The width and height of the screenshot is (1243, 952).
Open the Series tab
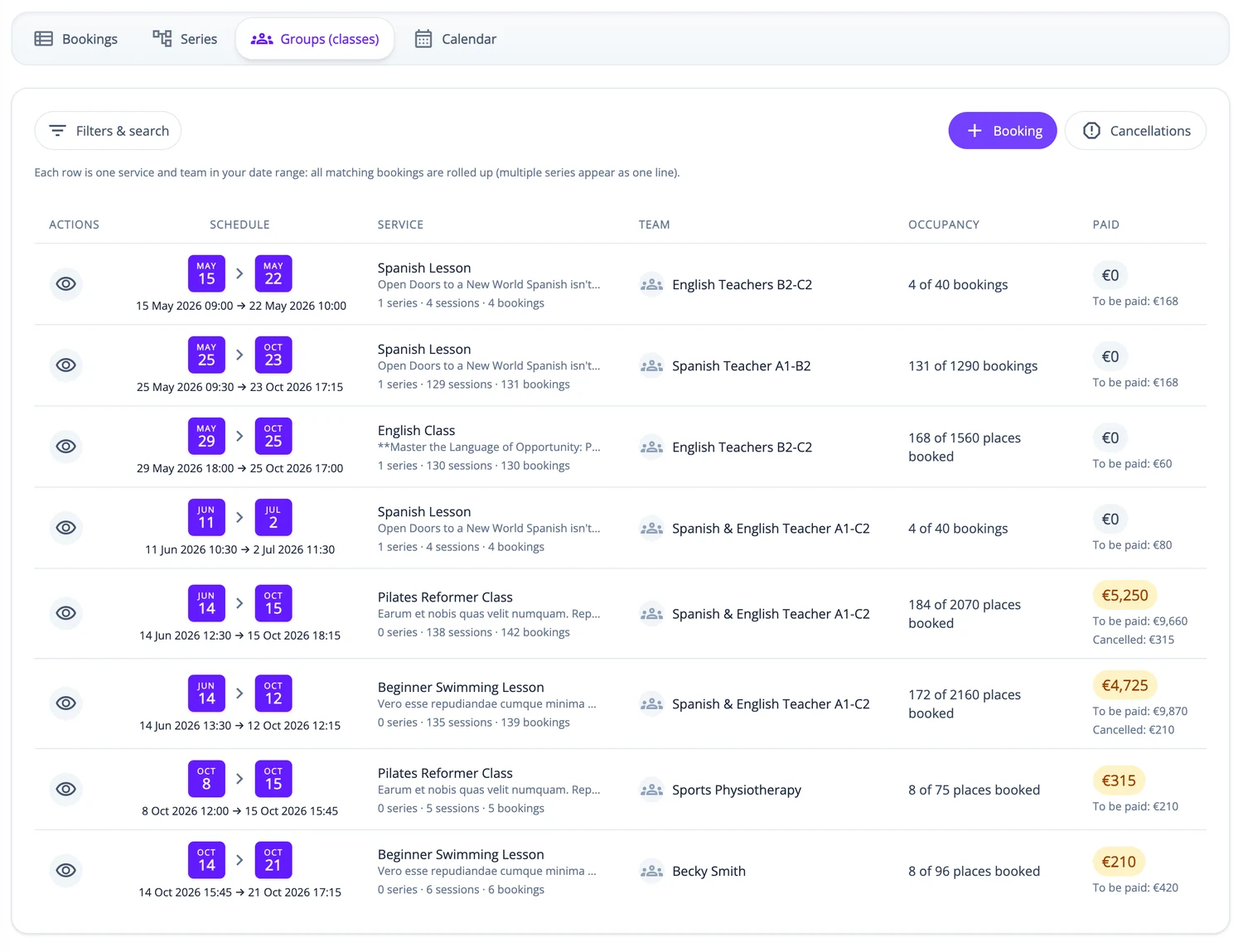pyautogui.click(x=185, y=39)
